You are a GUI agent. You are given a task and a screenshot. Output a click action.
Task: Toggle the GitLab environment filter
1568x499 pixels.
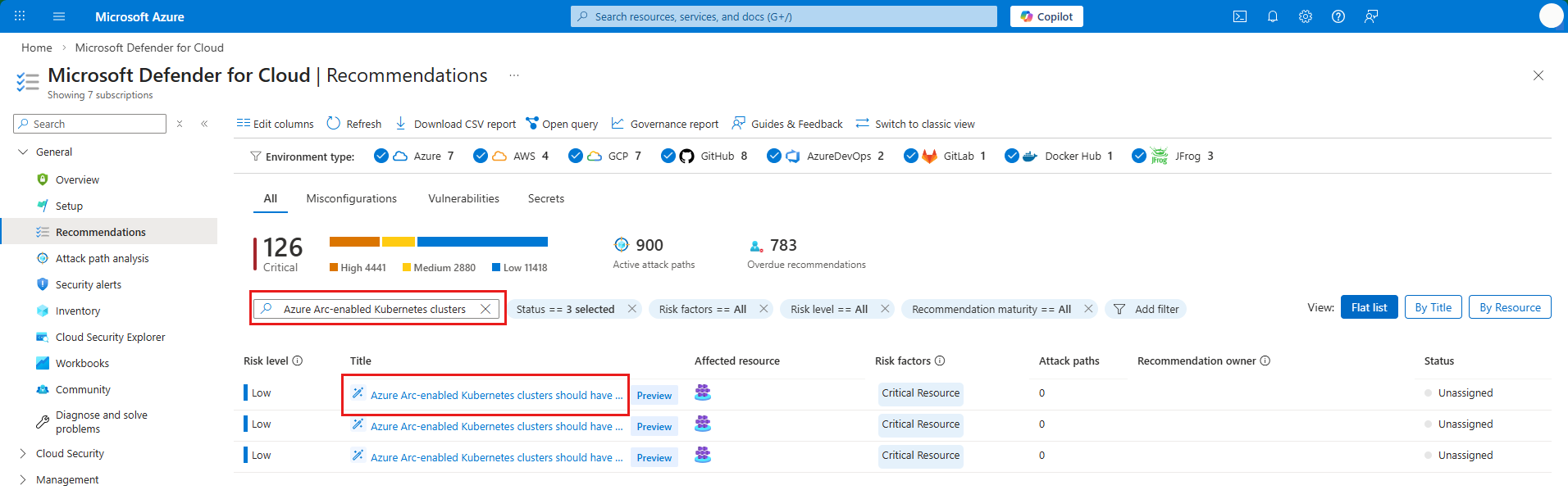point(911,156)
